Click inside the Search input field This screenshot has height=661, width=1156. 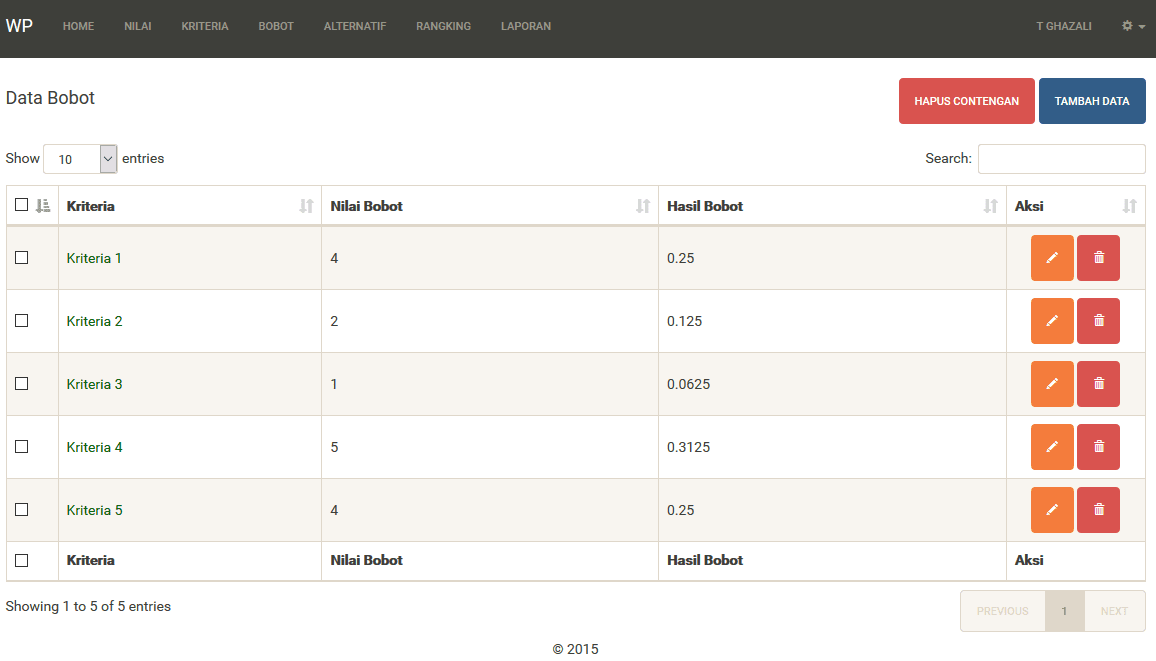click(1061, 158)
